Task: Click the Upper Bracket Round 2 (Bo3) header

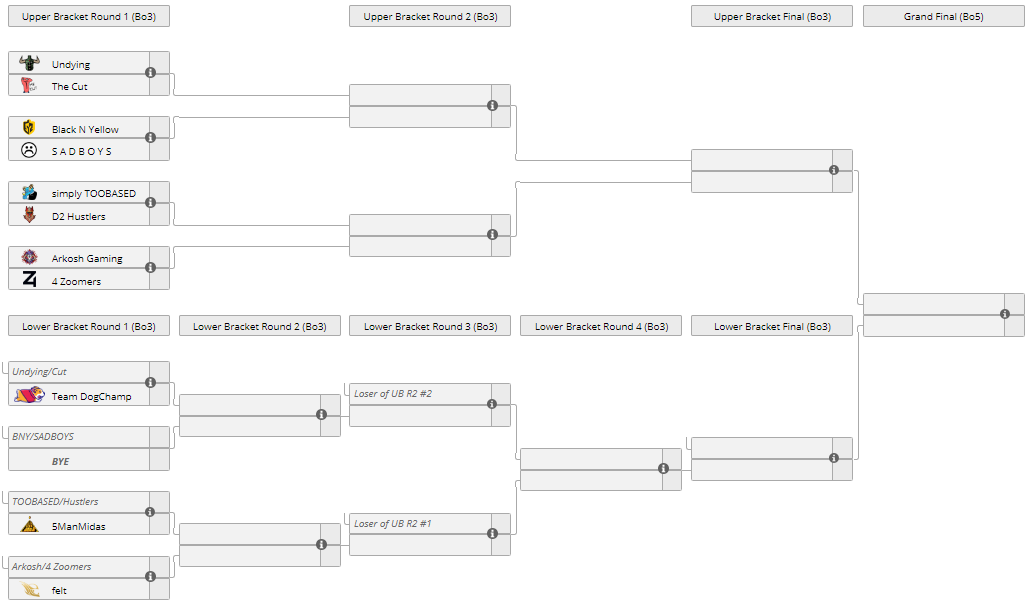Action: tap(430, 17)
